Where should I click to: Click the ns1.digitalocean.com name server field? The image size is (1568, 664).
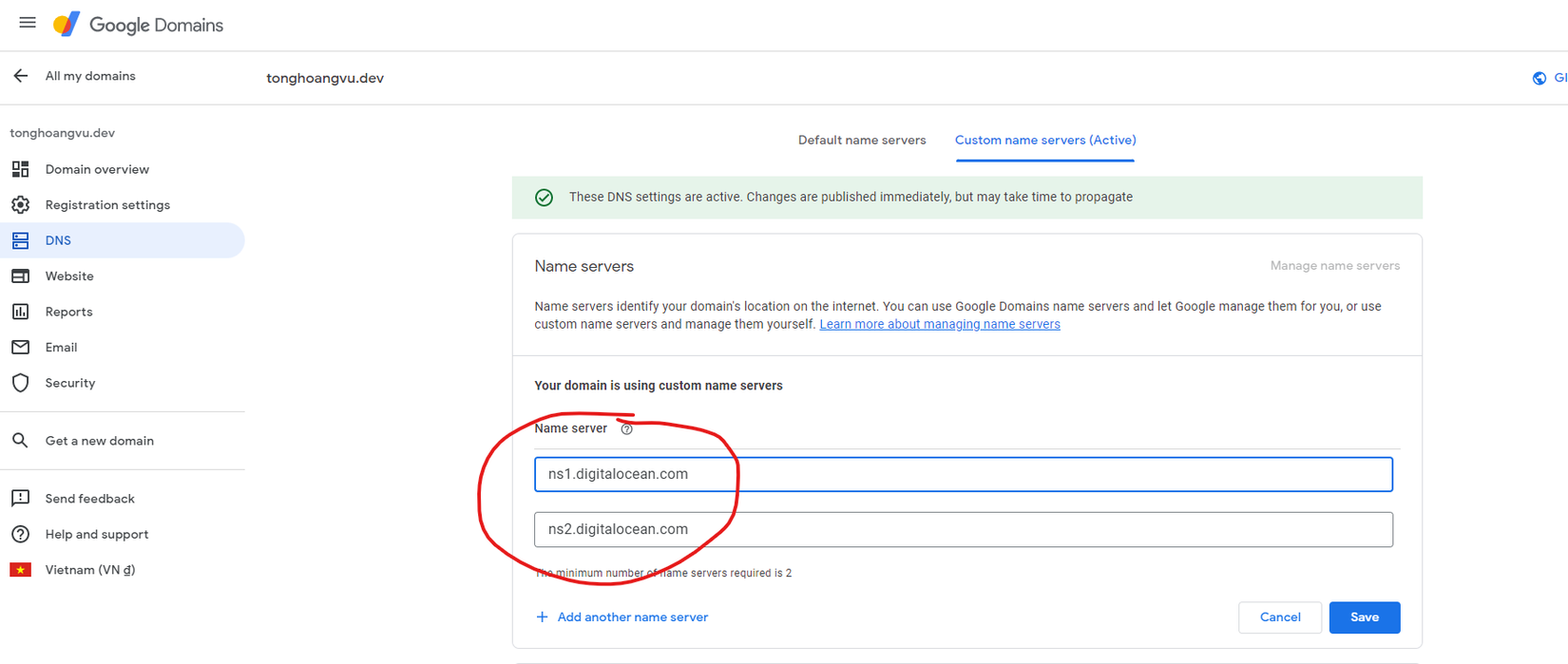963,474
